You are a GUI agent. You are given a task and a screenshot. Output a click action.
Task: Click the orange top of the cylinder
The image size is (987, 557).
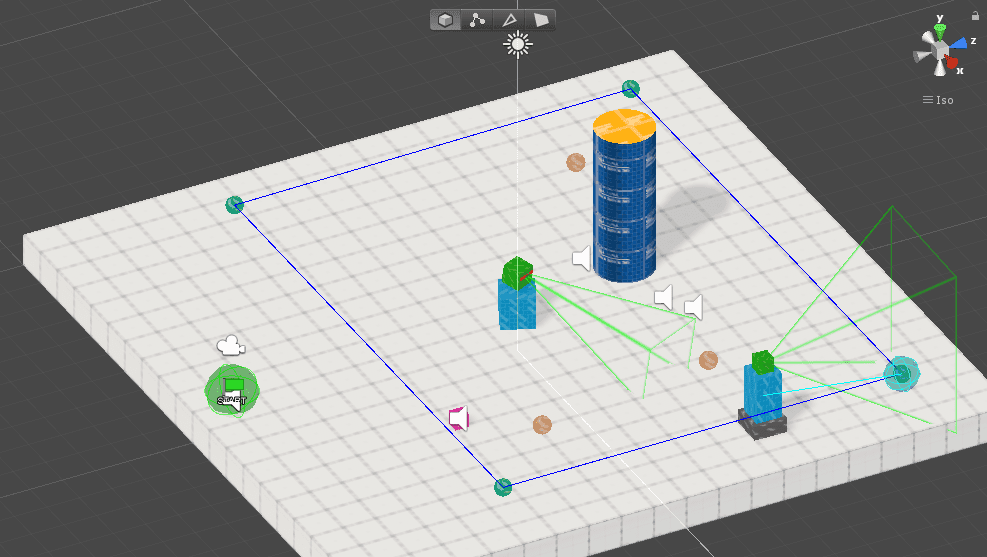(624, 125)
